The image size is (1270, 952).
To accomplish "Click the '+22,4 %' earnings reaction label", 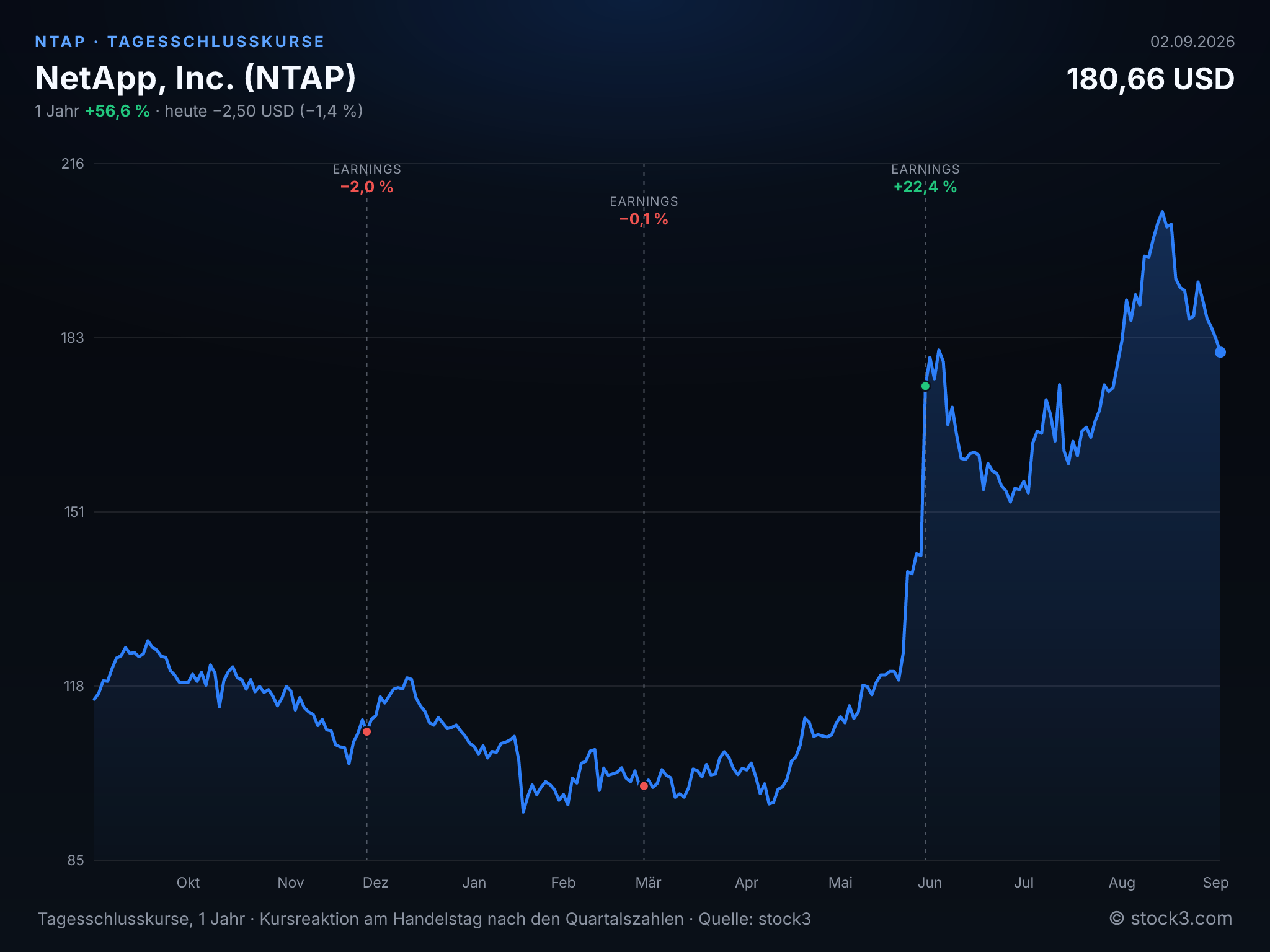I will click(x=925, y=187).
